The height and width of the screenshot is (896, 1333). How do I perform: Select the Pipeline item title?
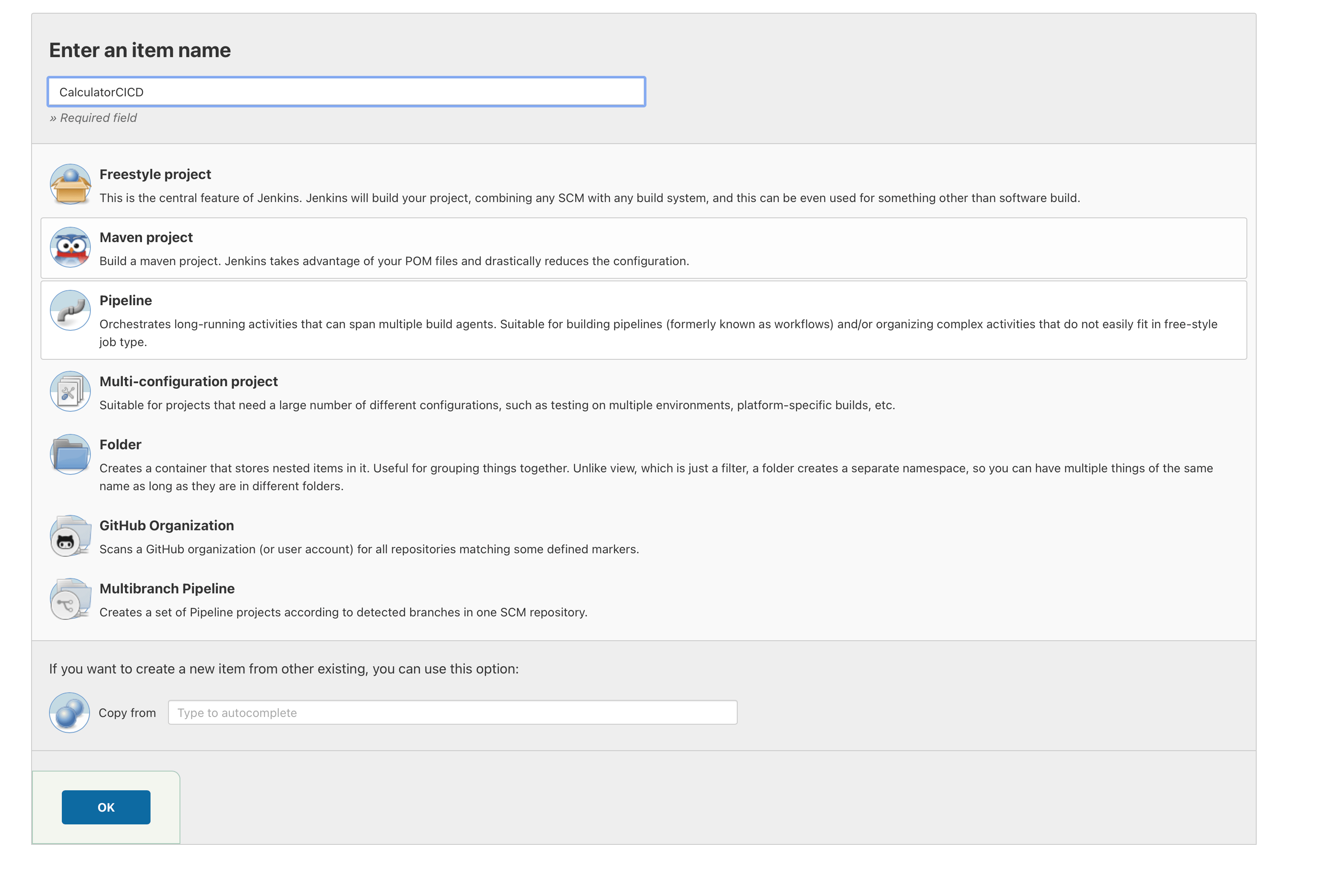(x=125, y=301)
